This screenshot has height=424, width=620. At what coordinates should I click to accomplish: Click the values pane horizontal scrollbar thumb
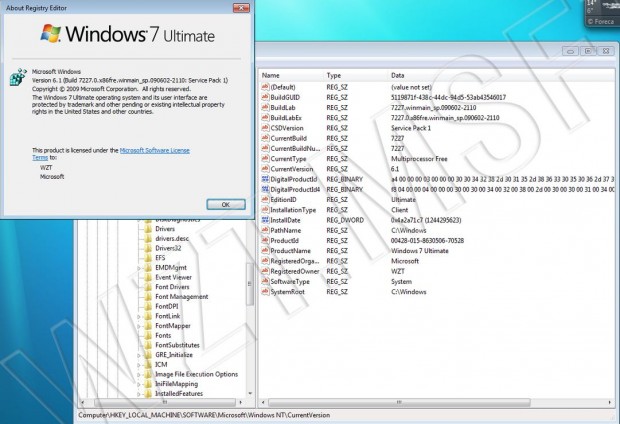(399, 402)
